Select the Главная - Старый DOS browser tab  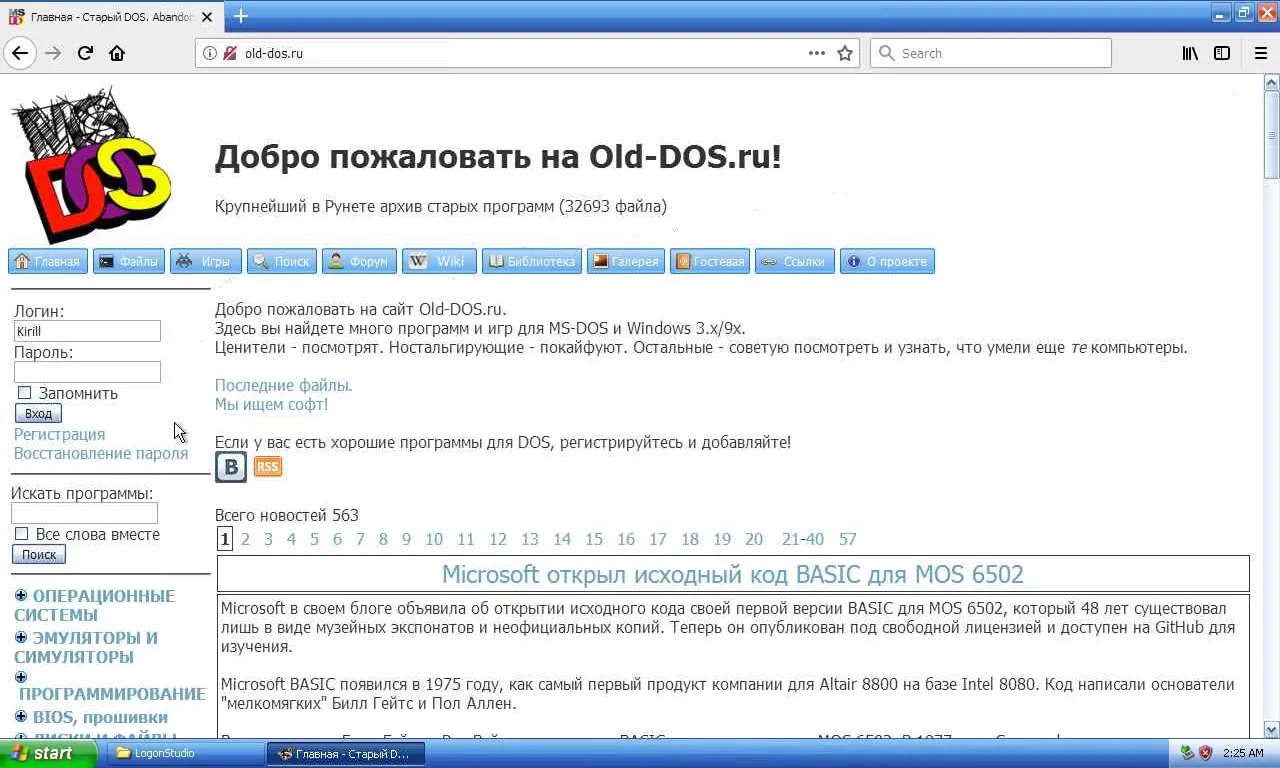click(111, 17)
